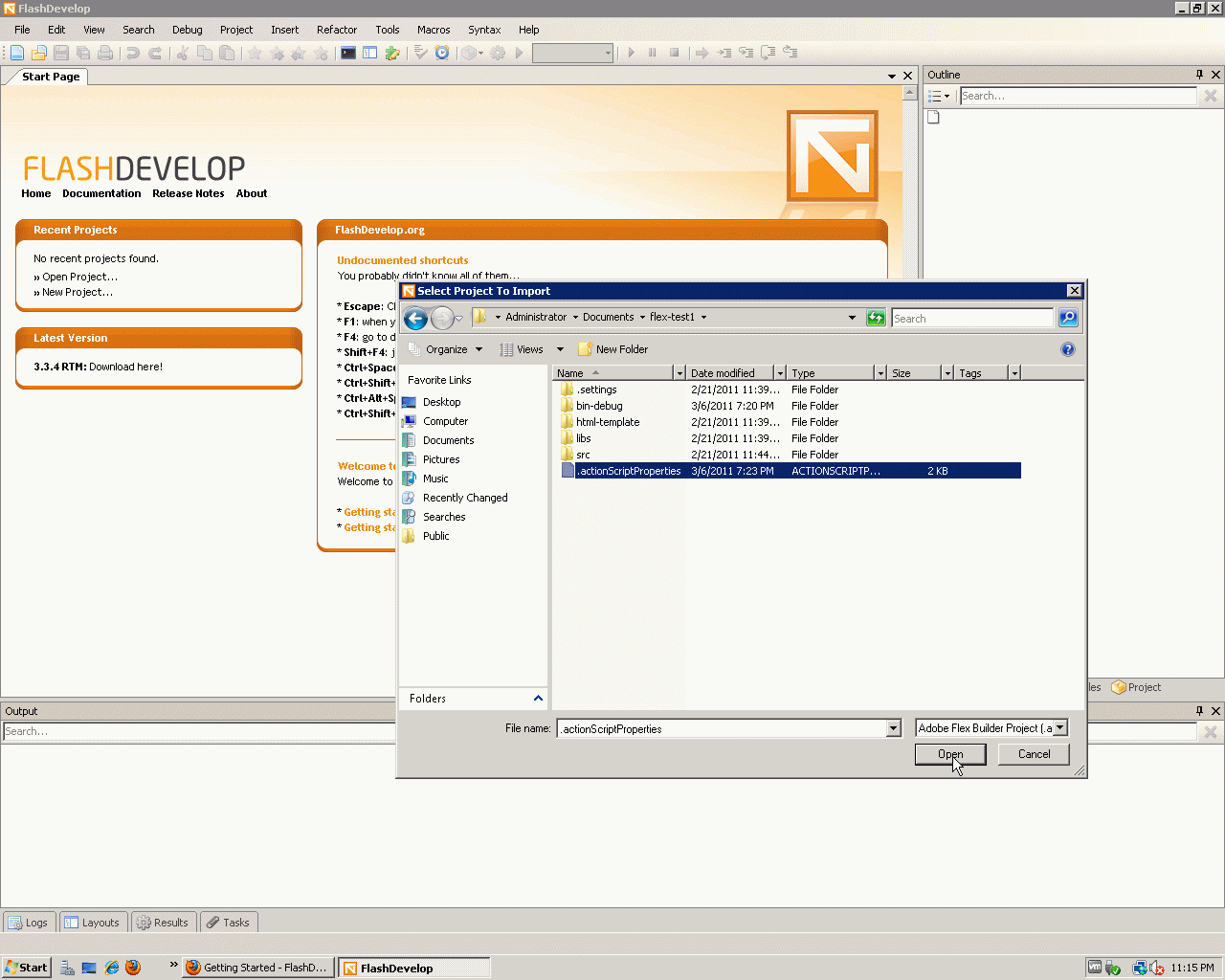Switch to the Results tab
Viewport: 1225px width, 980px height.
point(164,923)
